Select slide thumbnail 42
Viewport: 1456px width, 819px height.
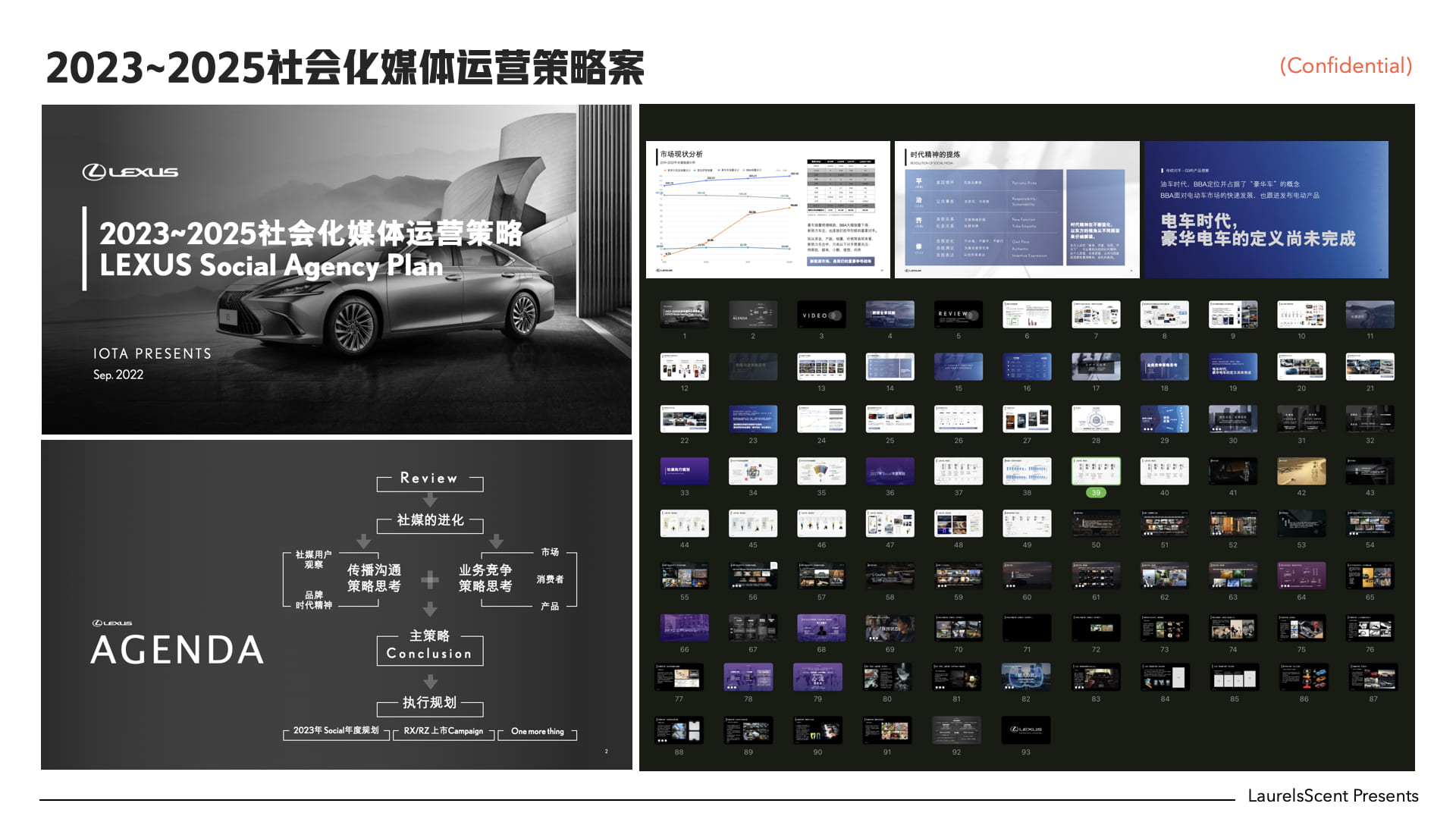coord(1301,471)
